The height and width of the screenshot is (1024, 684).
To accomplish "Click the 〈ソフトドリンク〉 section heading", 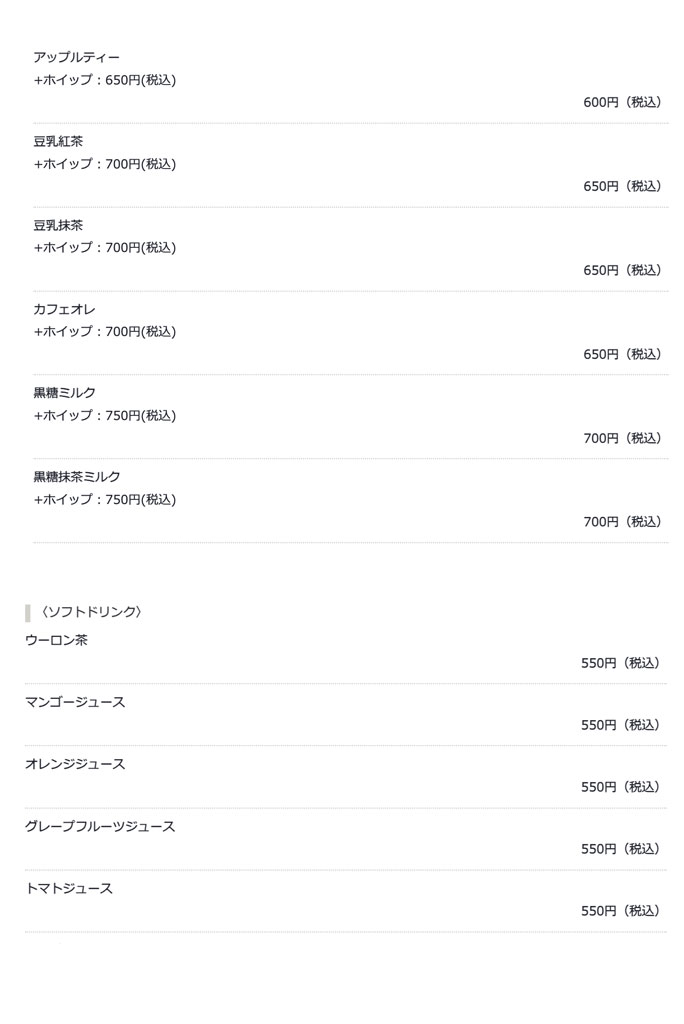I will [x=91, y=612].
